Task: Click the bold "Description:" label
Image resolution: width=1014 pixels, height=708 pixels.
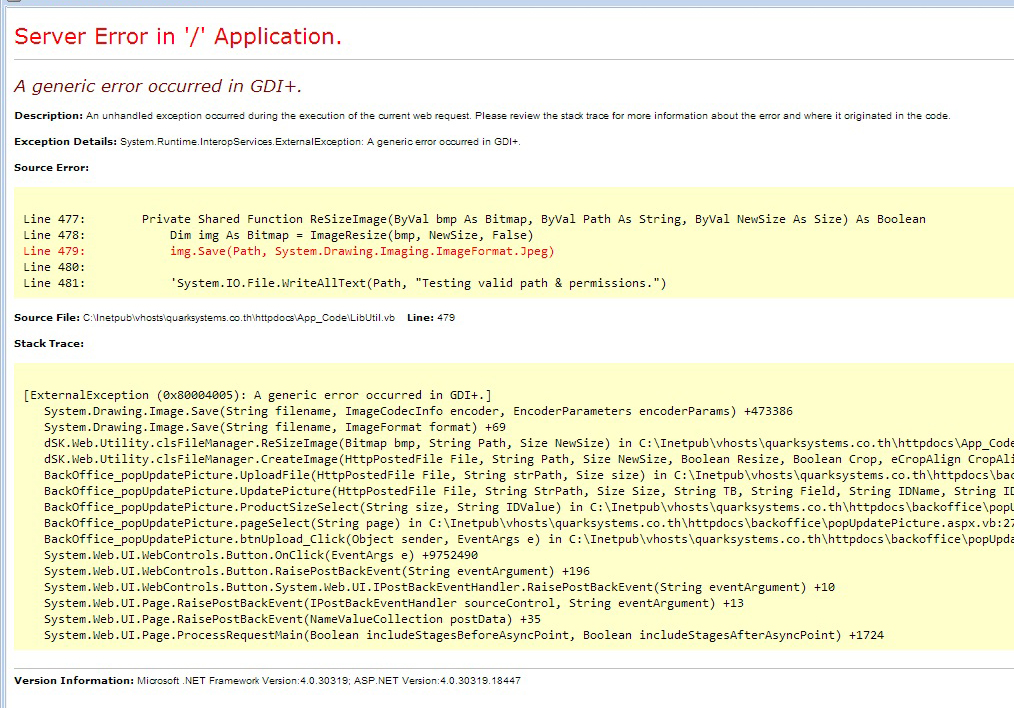Action: (48, 116)
